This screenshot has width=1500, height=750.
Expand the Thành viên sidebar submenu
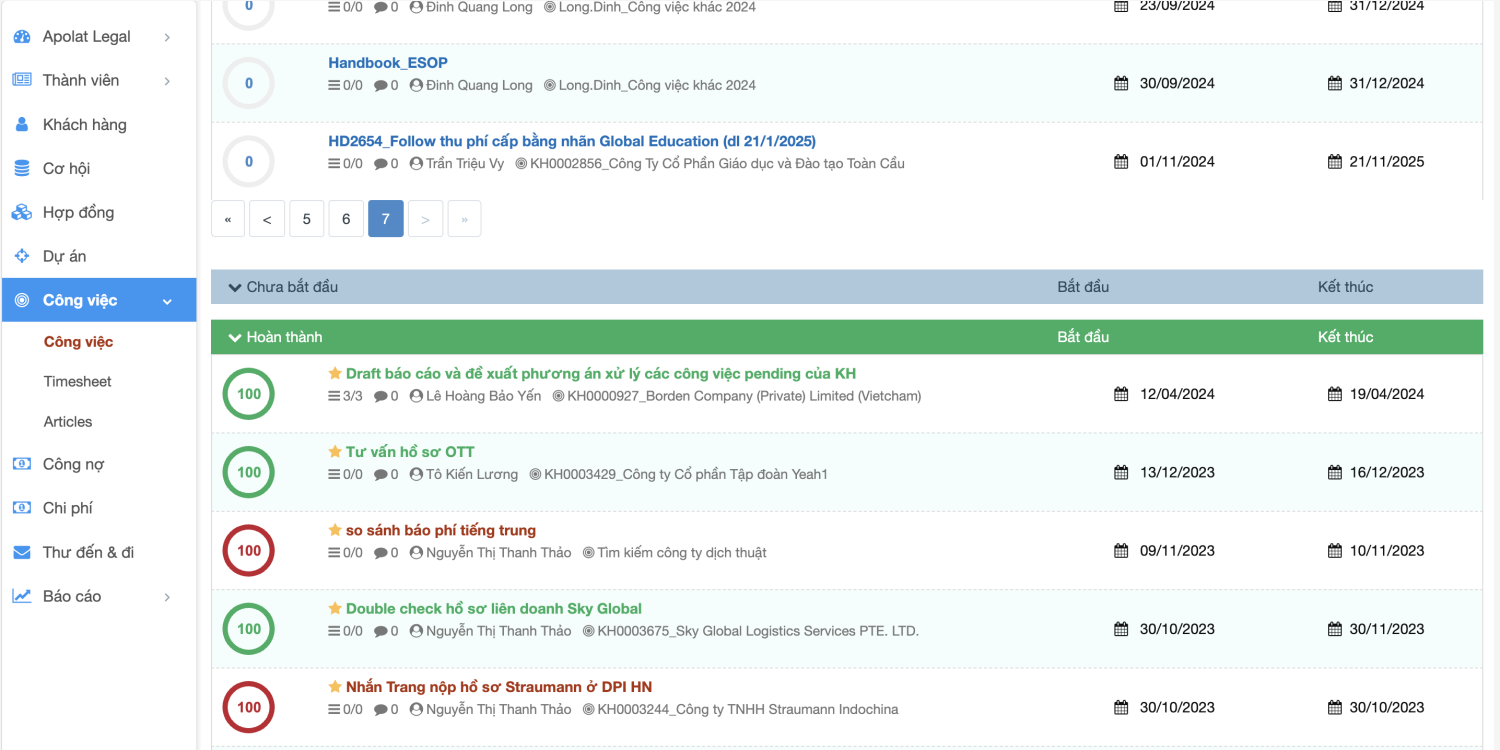coord(167,81)
